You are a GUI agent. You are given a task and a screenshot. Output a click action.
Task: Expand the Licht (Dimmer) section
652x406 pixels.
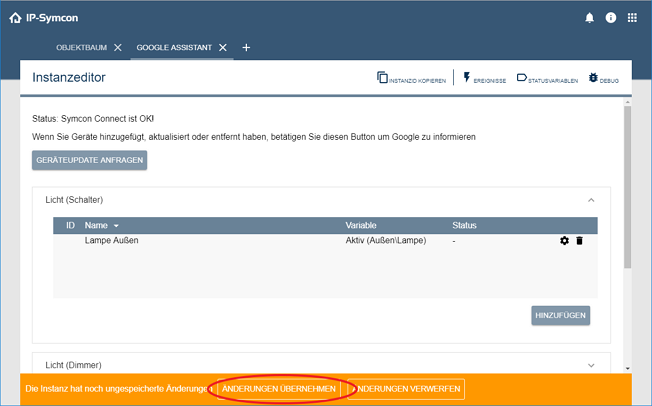591,365
